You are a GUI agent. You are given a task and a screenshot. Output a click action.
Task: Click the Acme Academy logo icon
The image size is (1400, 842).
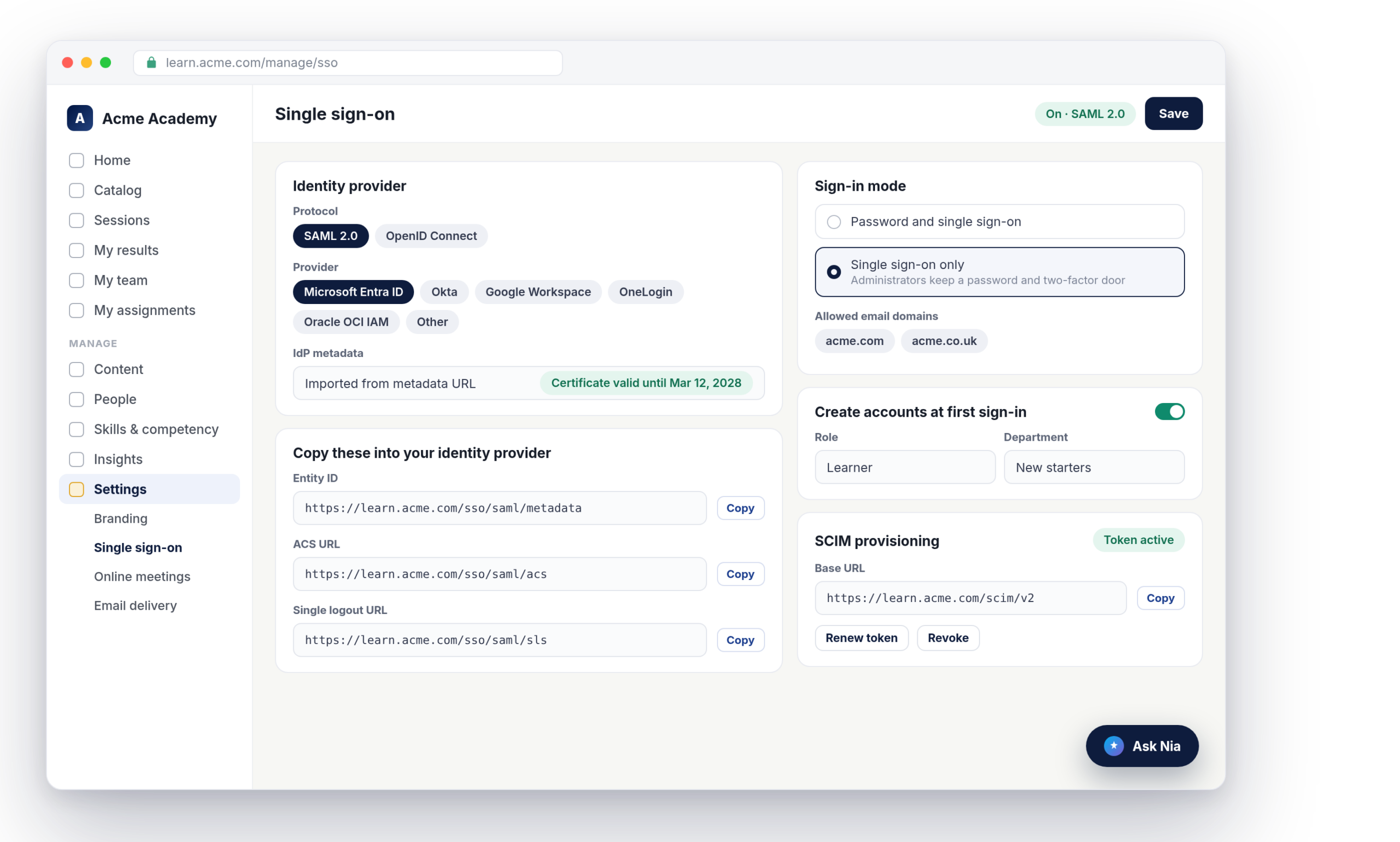[x=79, y=118]
